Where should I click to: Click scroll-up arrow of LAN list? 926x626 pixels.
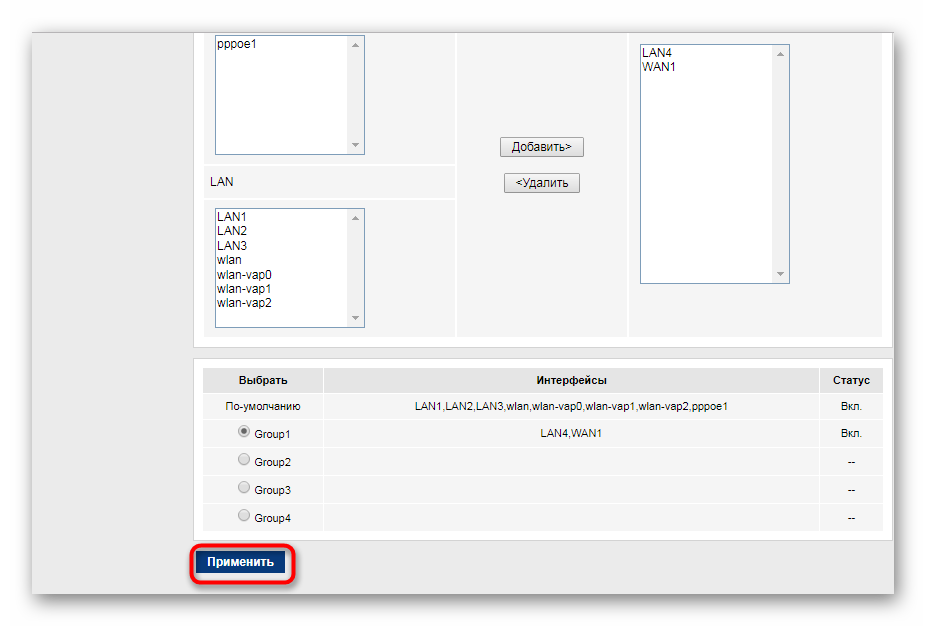[x=356, y=219]
